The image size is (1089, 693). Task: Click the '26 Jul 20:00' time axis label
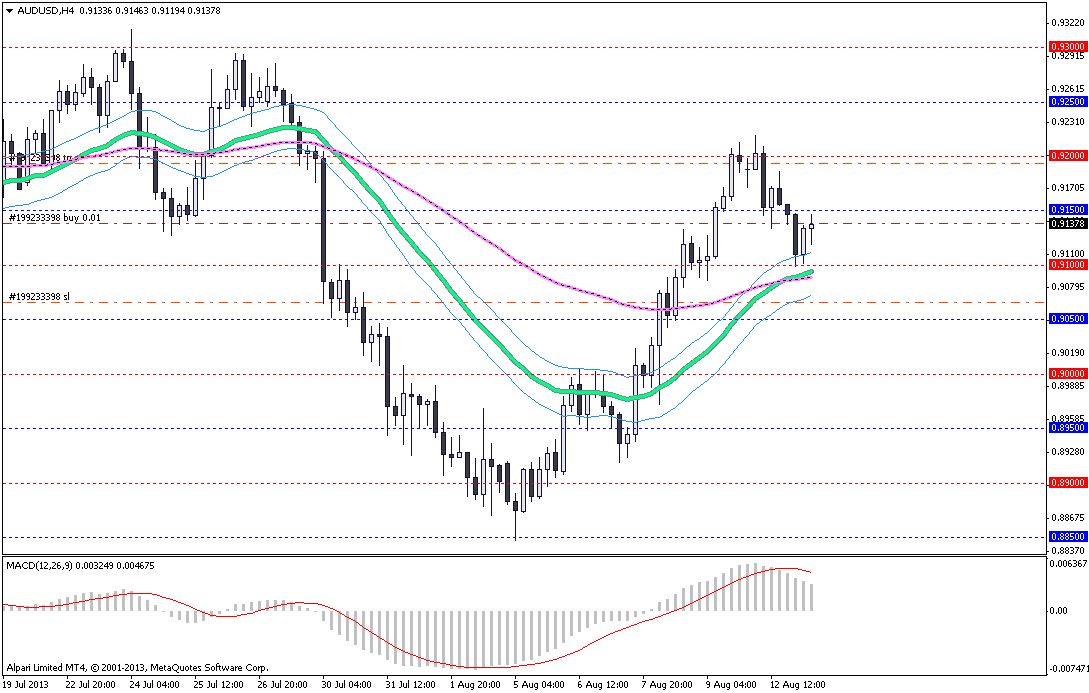[x=282, y=685]
